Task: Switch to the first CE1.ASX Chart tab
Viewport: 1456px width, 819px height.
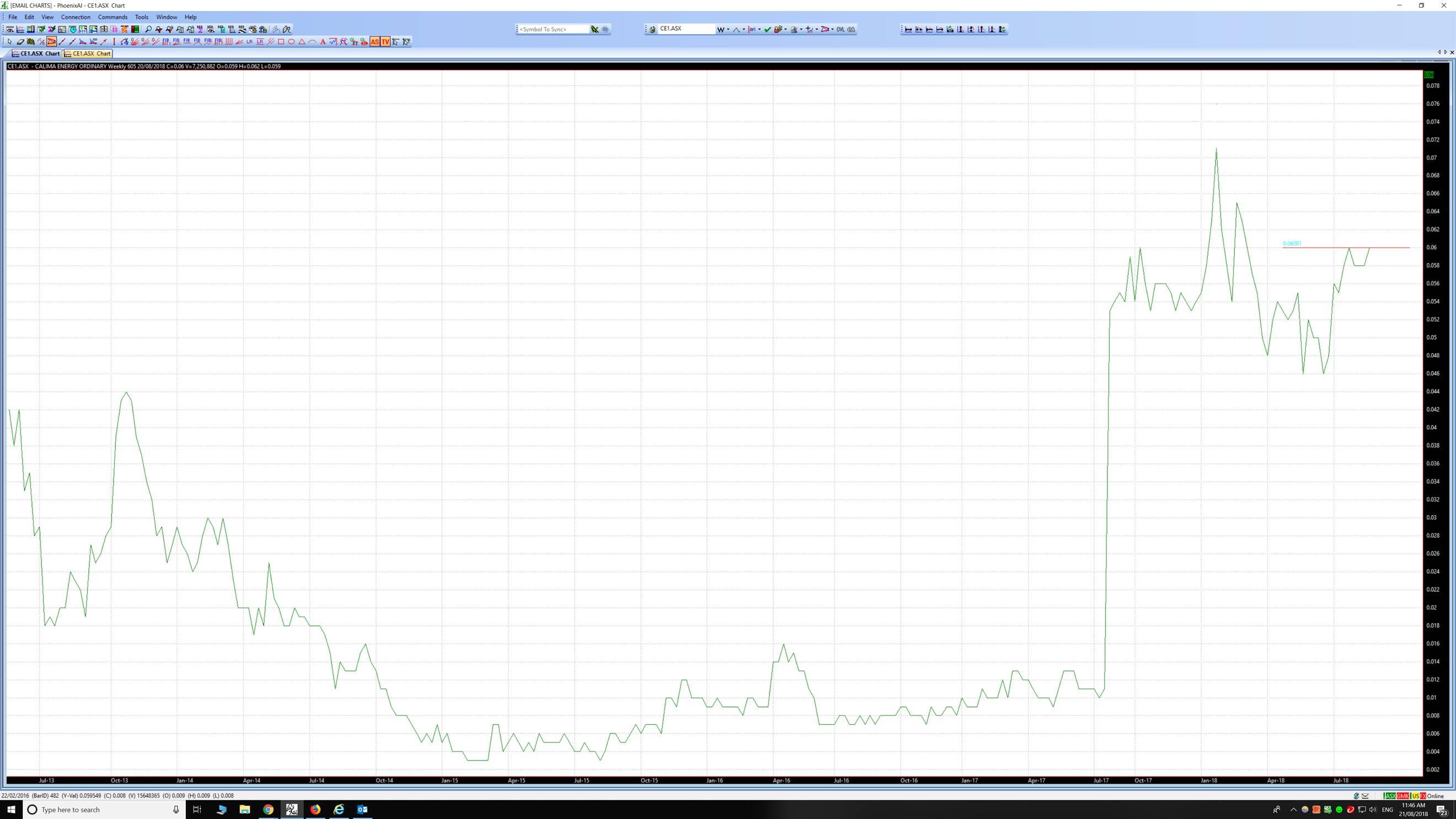Action: 36,53
